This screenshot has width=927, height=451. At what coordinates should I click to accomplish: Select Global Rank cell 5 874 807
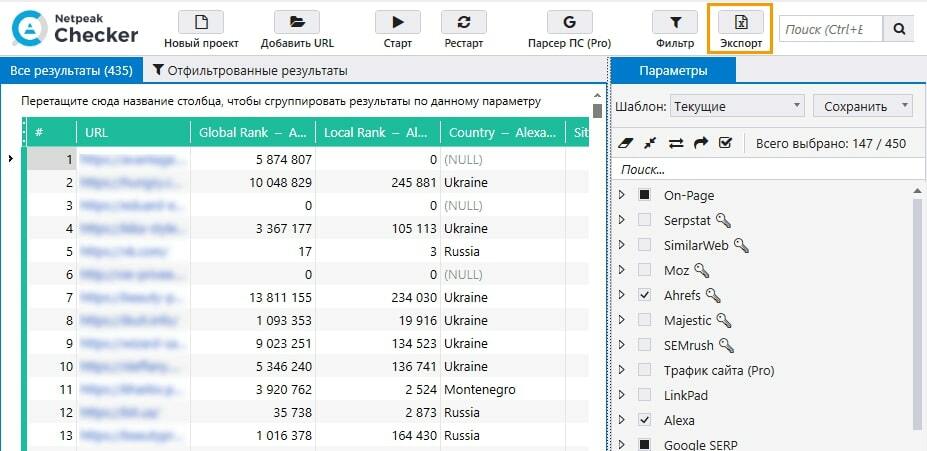pyautogui.click(x=253, y=159)
